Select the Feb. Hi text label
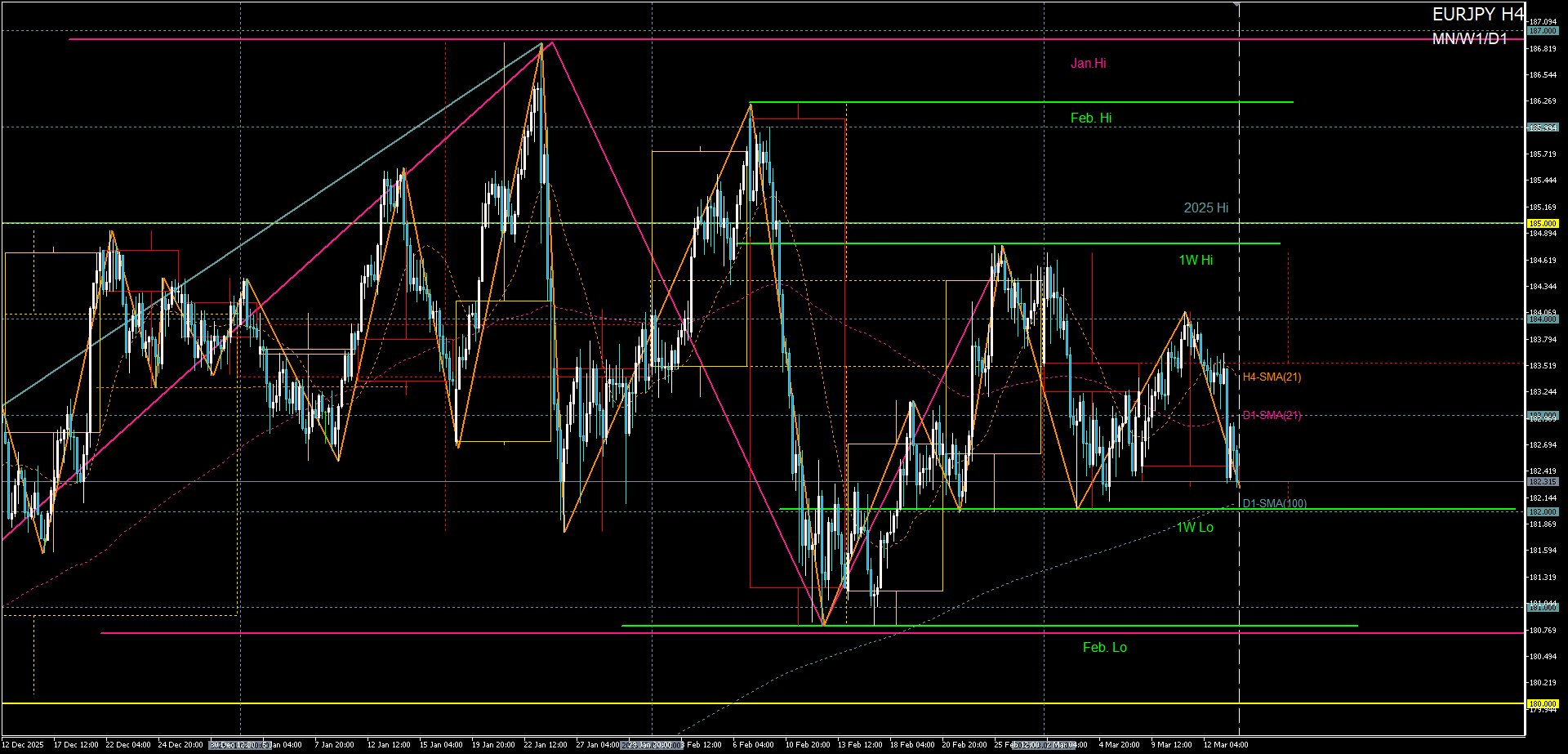The image size is (1568, 754). (x=1090, y=118)
